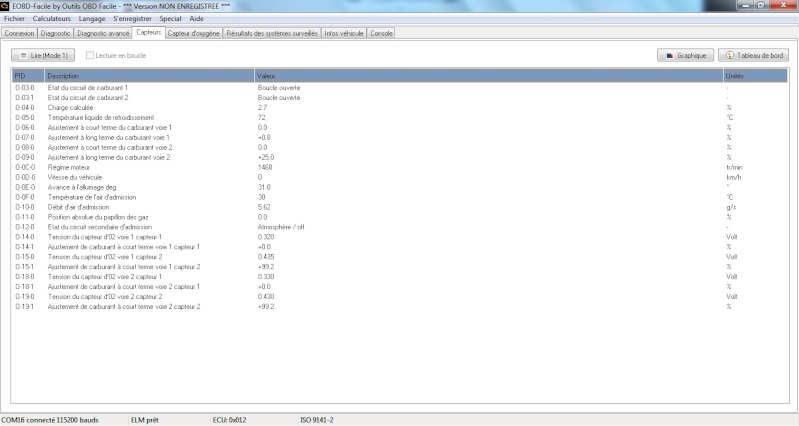Screen dimensions: 799x426
Task: Select the Charge calculée row
Action: click(400, 108)
